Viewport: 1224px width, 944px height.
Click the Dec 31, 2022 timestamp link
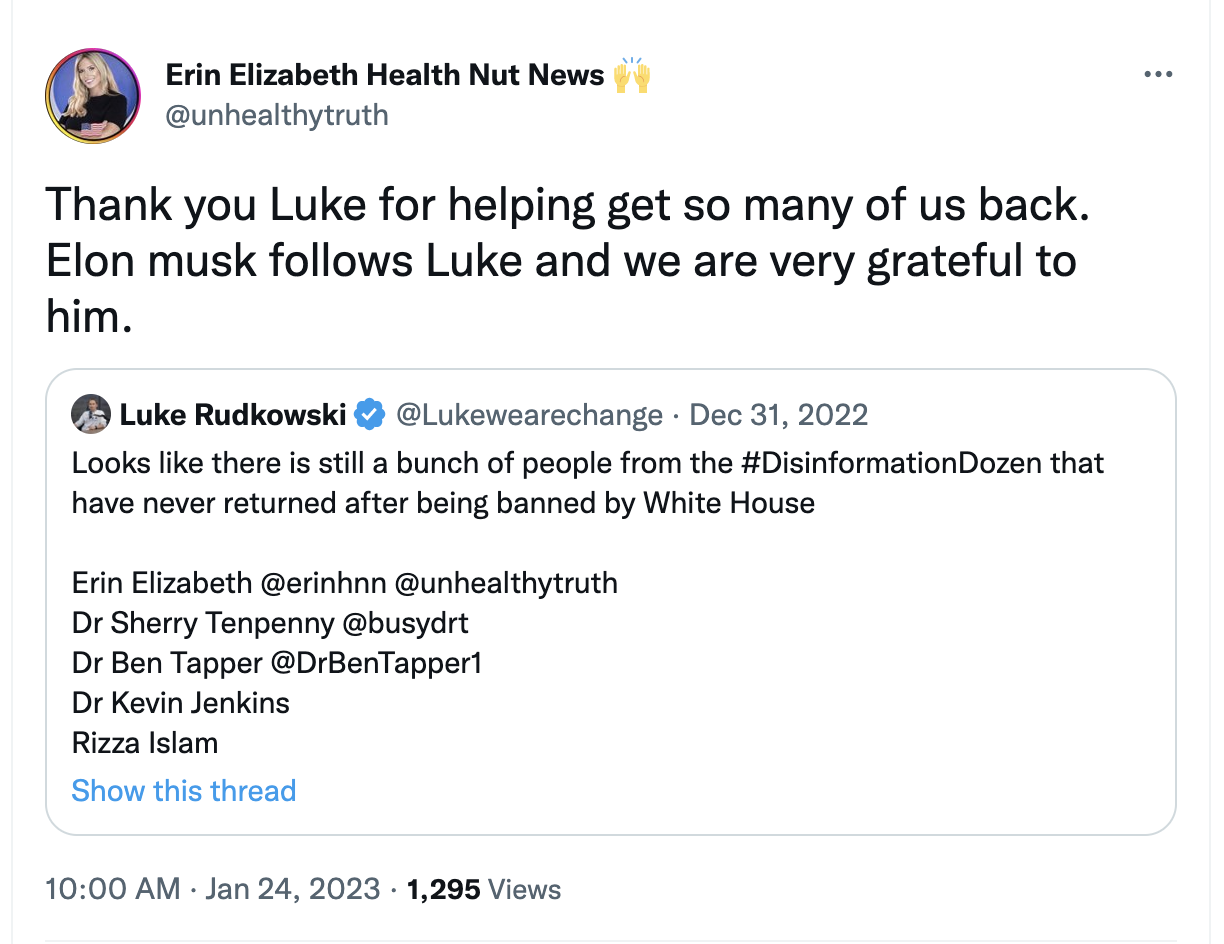point(779,414)
